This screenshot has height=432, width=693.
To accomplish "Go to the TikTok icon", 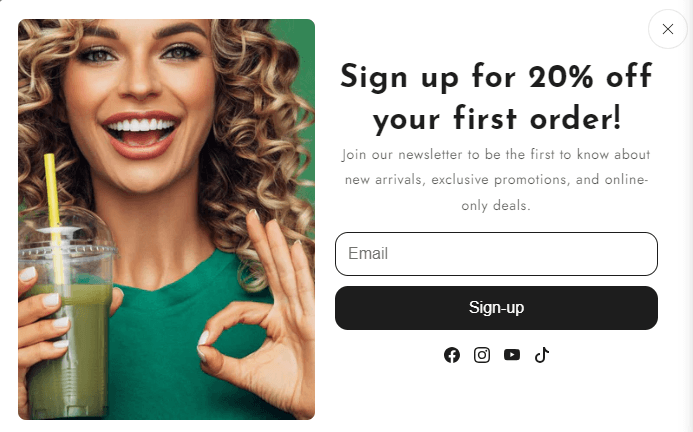I will [542, 355].
